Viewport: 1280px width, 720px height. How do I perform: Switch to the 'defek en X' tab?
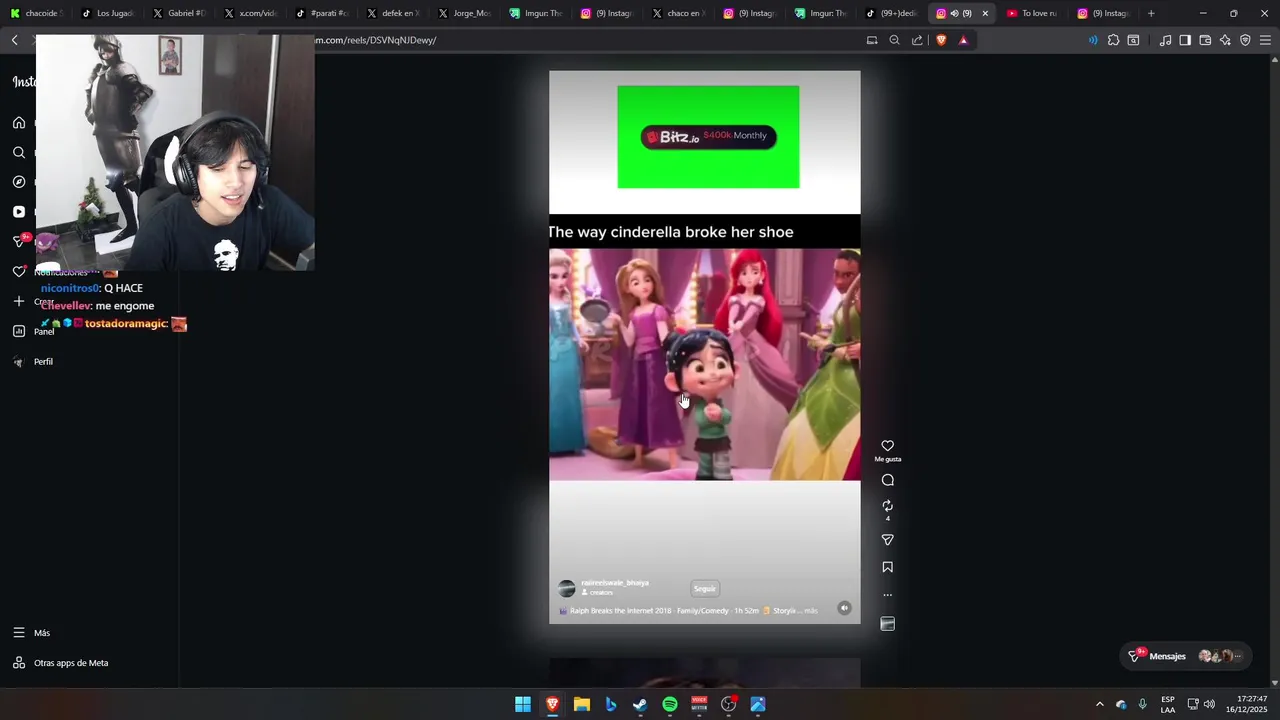394,13
